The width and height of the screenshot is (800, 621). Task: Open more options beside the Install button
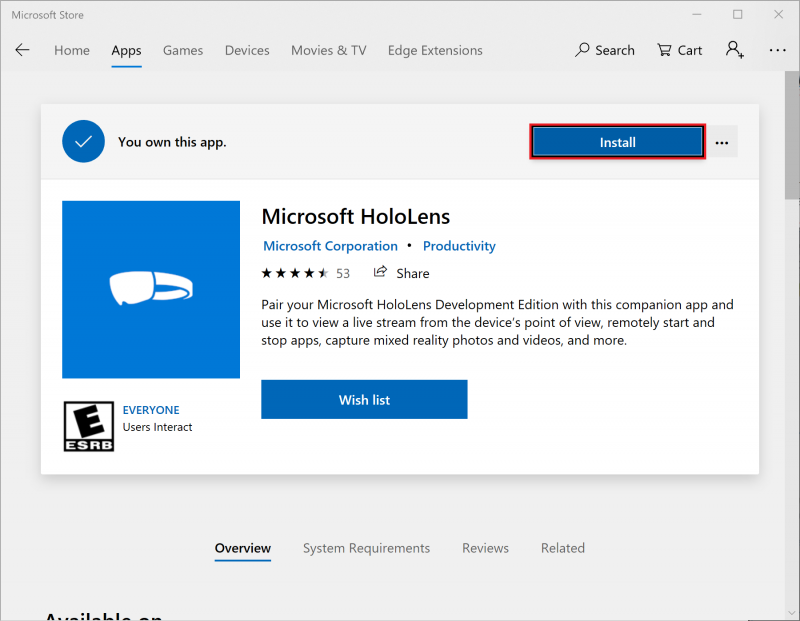pyautogui.click(x=722, y=142)
